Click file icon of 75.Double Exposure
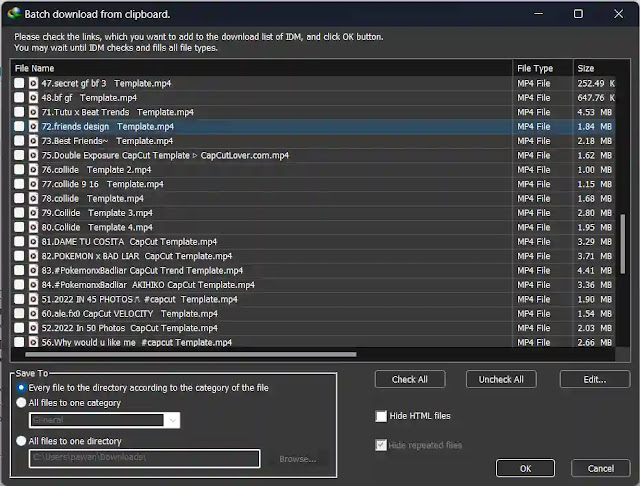Viewport: 640px width, 486px height. click(33, 155)
